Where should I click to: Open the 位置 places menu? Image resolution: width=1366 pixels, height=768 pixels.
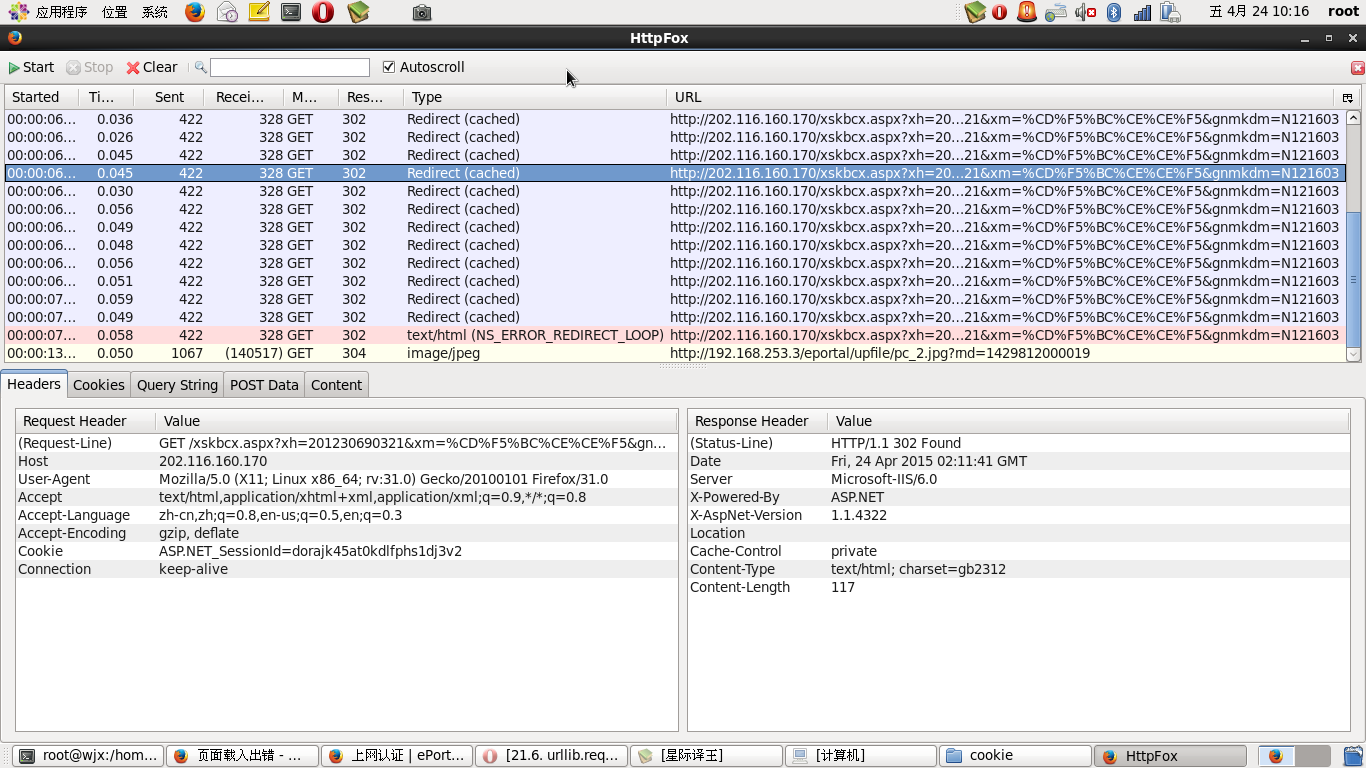click(115, 12)
